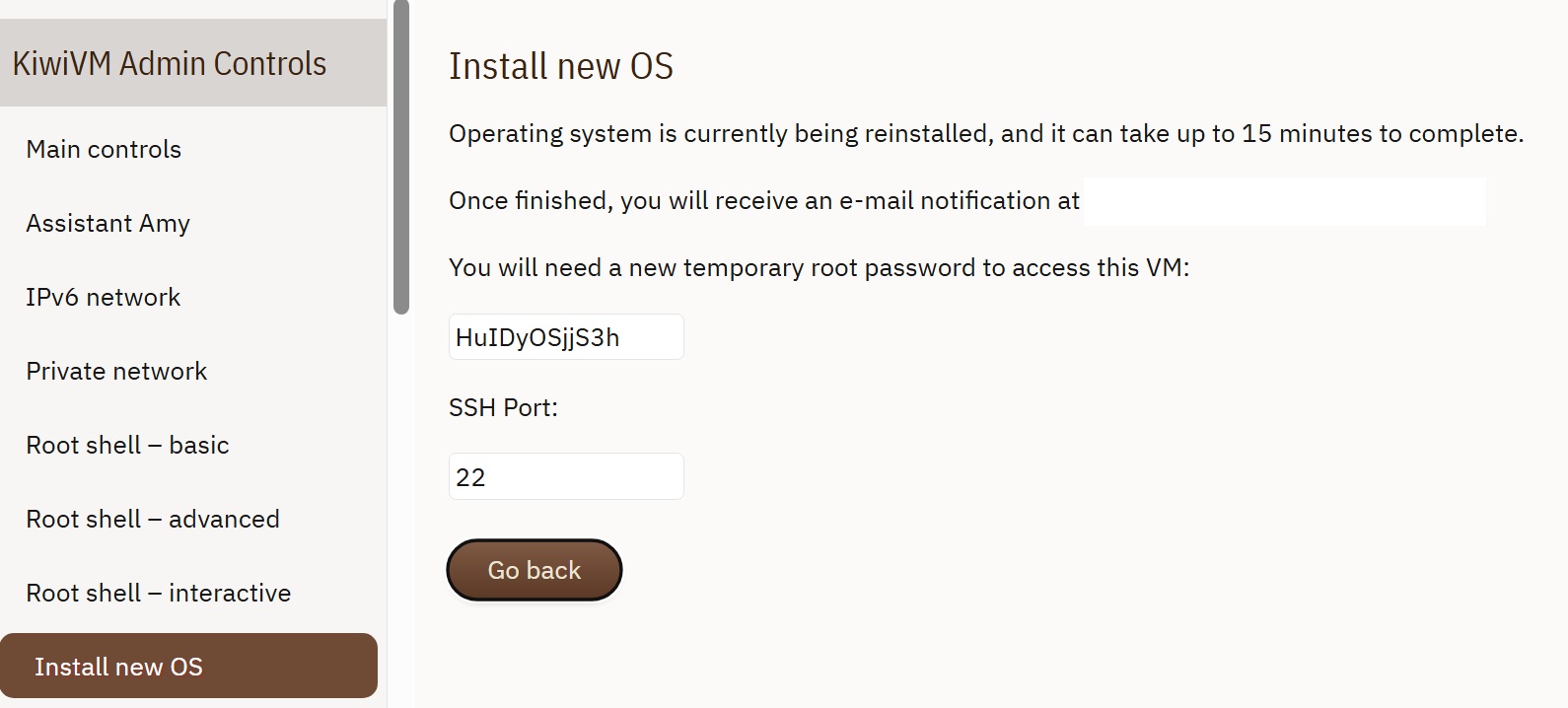Viewport: 1568px width, 708px height.
Task: Click the sidebar scrollbar thumb
Action: [400, 158]
